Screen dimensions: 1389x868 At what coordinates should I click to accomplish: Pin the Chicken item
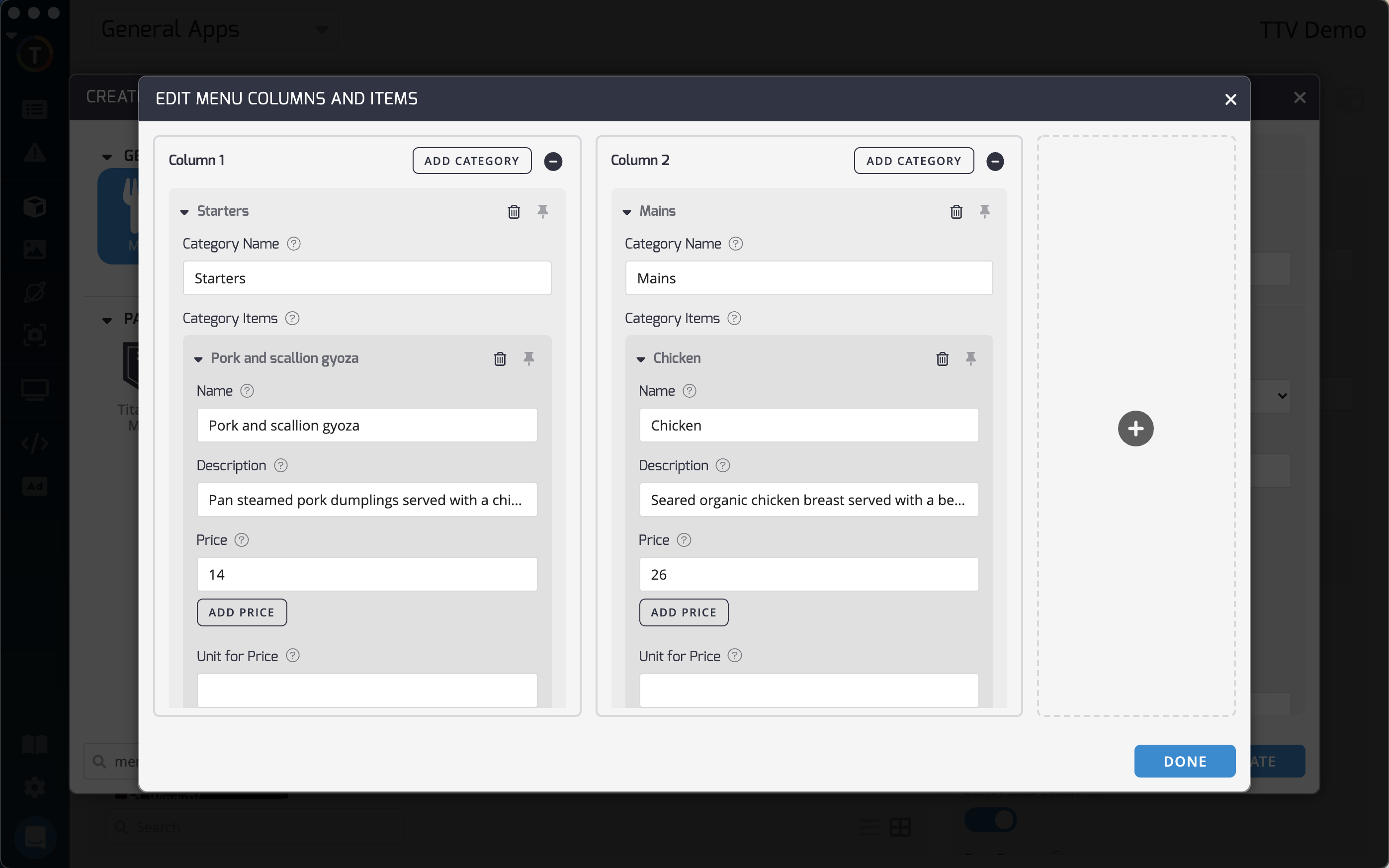tap(970, 359)
